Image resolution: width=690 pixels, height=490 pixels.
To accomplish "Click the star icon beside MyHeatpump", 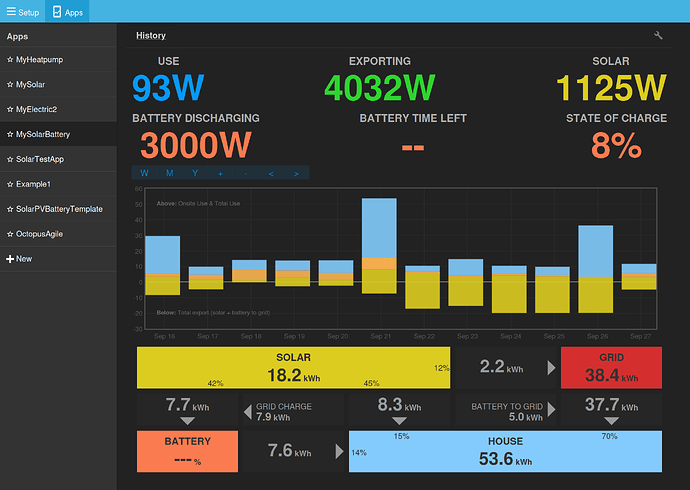I will coord(10,60).
